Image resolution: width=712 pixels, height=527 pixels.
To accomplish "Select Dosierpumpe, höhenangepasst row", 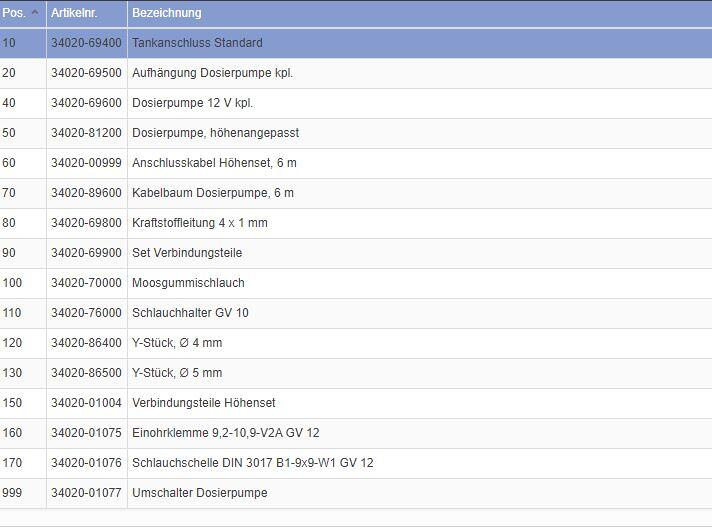I will tap(215, 133).
